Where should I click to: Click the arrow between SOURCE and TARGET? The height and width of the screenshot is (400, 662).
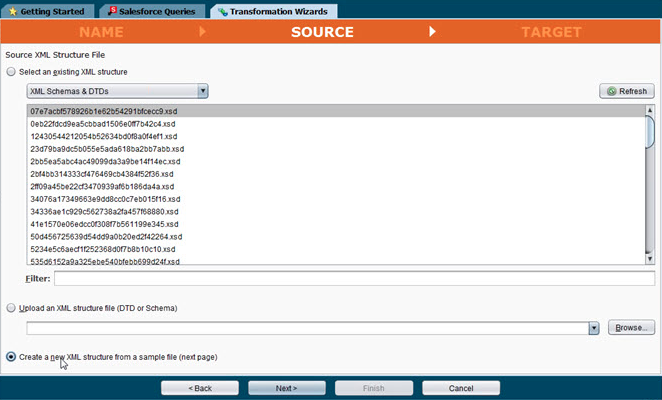433,32
